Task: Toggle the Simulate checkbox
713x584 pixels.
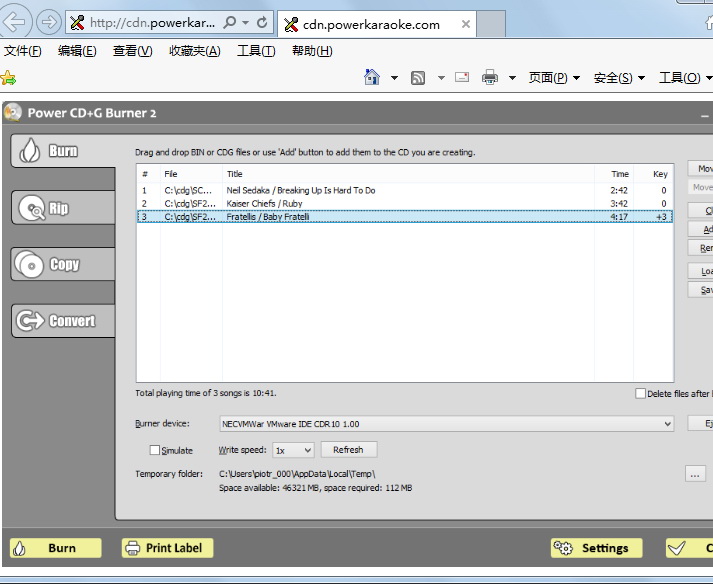Action: 155,450
